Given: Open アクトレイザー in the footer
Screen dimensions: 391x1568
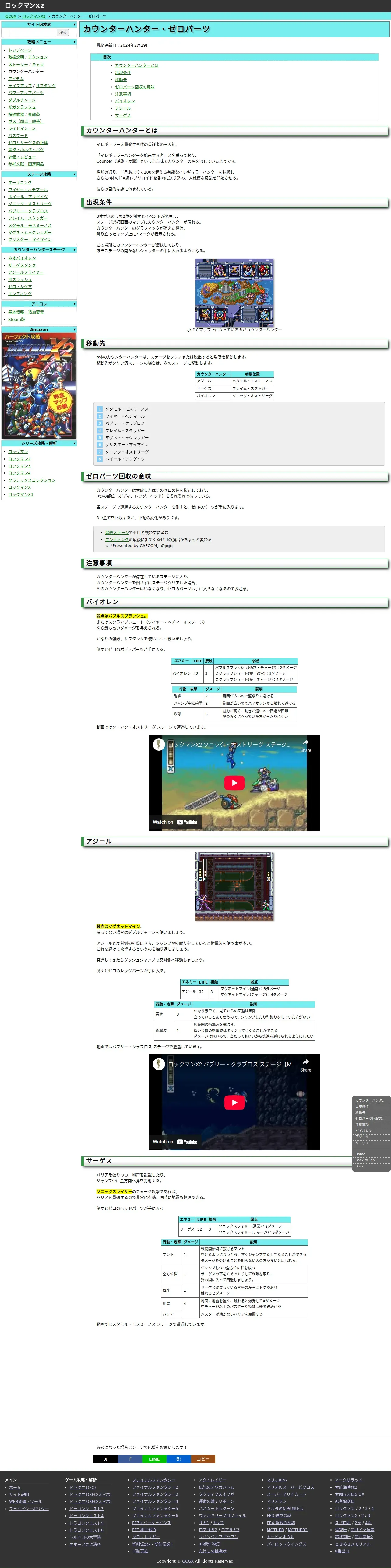Looking at the screenshot, I should (x=212, y=1480).
